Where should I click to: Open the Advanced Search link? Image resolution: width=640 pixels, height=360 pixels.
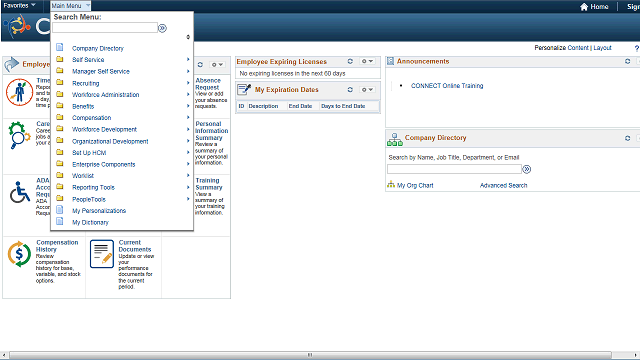point(503,185)
